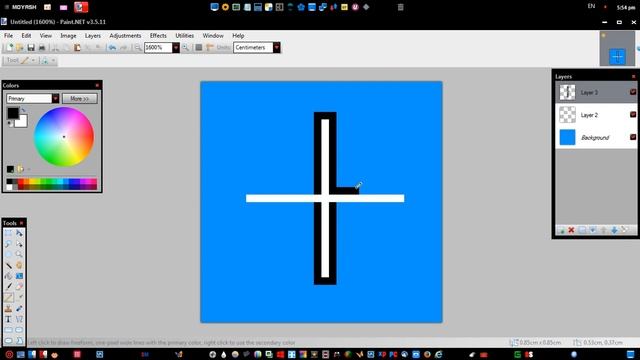640x360 pixels.
Task: Swap primary and secondary colors arrow
Action: (x=23, y=110)
